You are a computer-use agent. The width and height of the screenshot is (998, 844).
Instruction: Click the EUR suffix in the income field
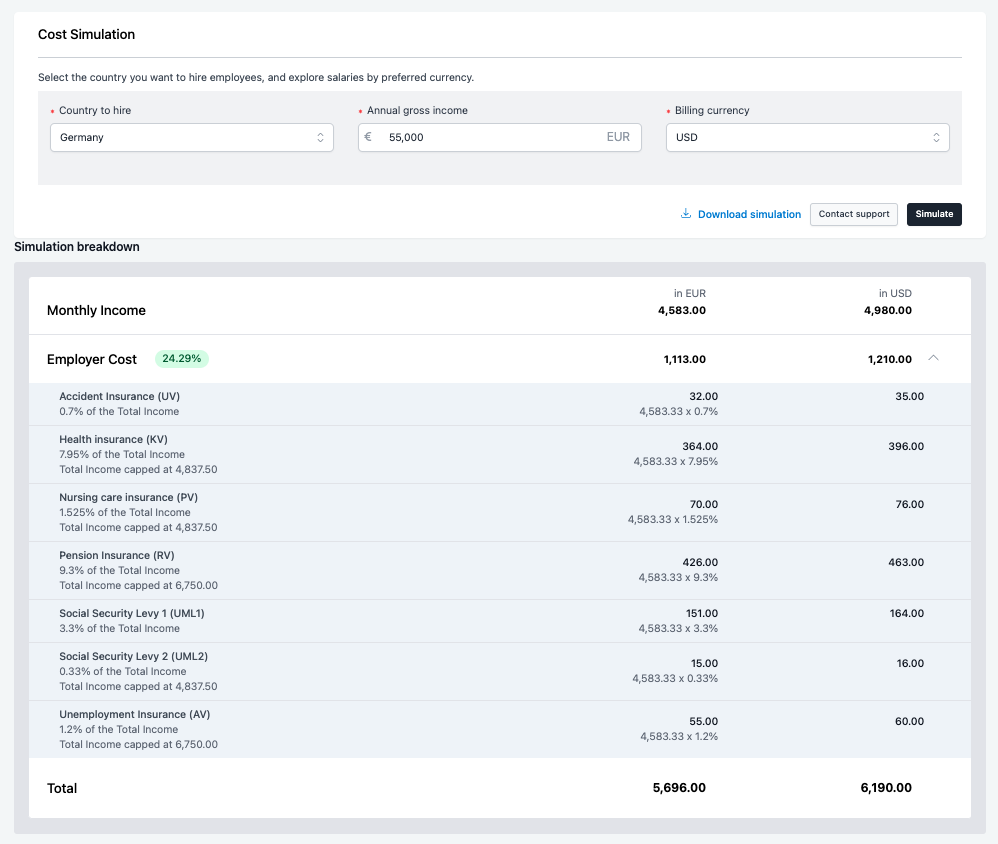click(618, 137)
